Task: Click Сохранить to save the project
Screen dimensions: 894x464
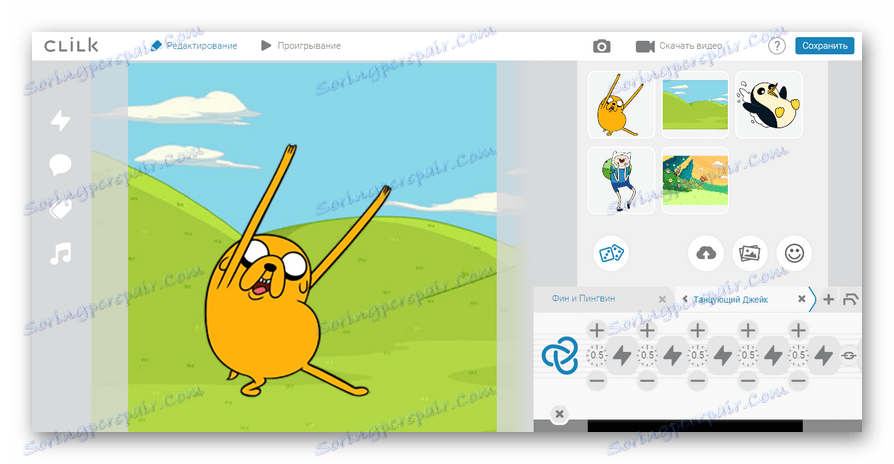Action: 824,46
